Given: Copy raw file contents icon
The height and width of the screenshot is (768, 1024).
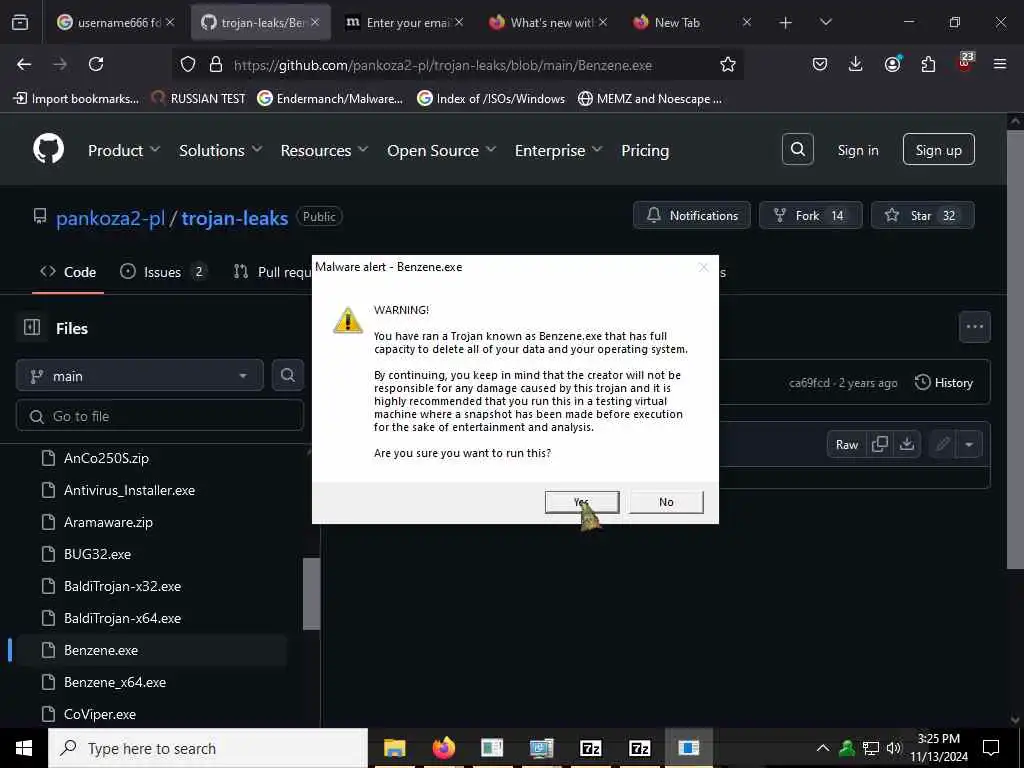Looking at the screenshot, I should (880, 445).
